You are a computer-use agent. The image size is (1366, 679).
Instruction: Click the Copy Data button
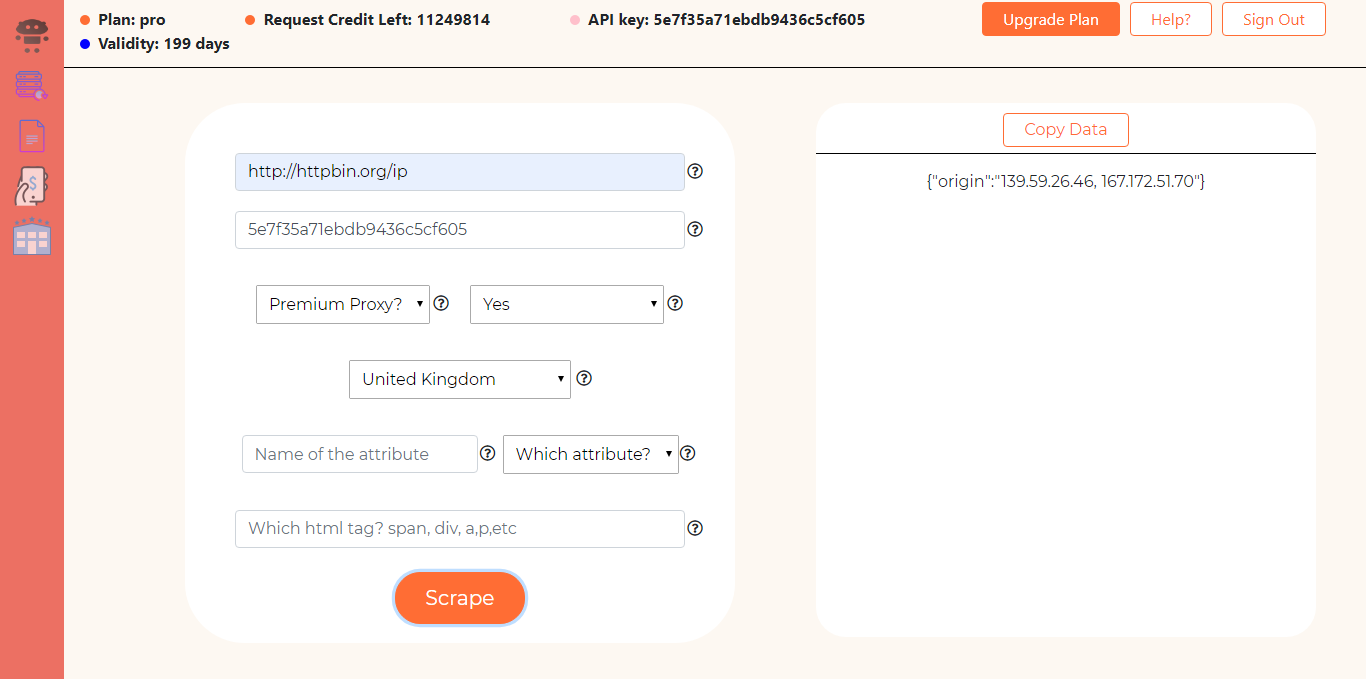coord(1066,130)
